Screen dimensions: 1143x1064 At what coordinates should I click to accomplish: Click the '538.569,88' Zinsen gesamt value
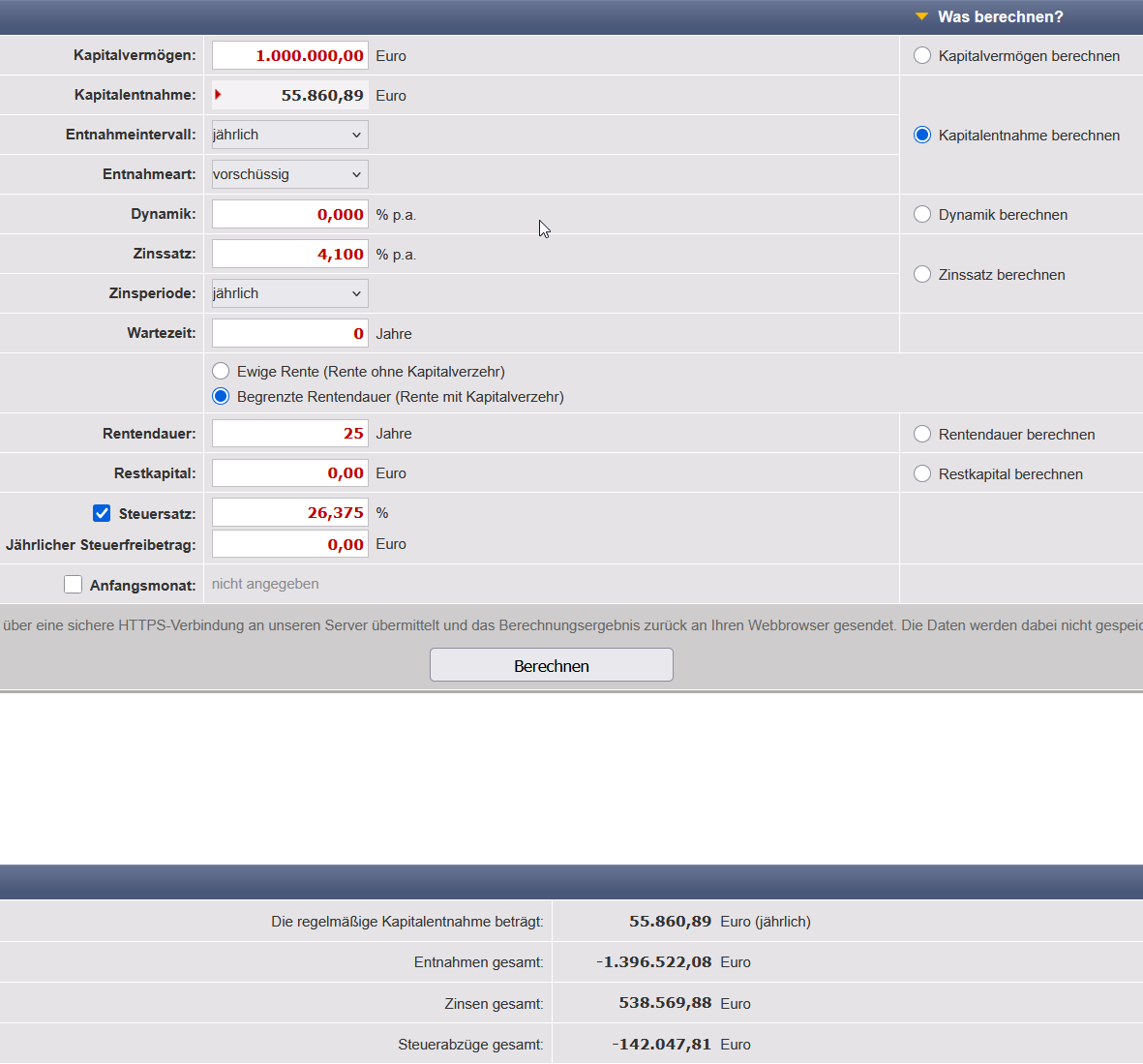tap(665, 1003)
